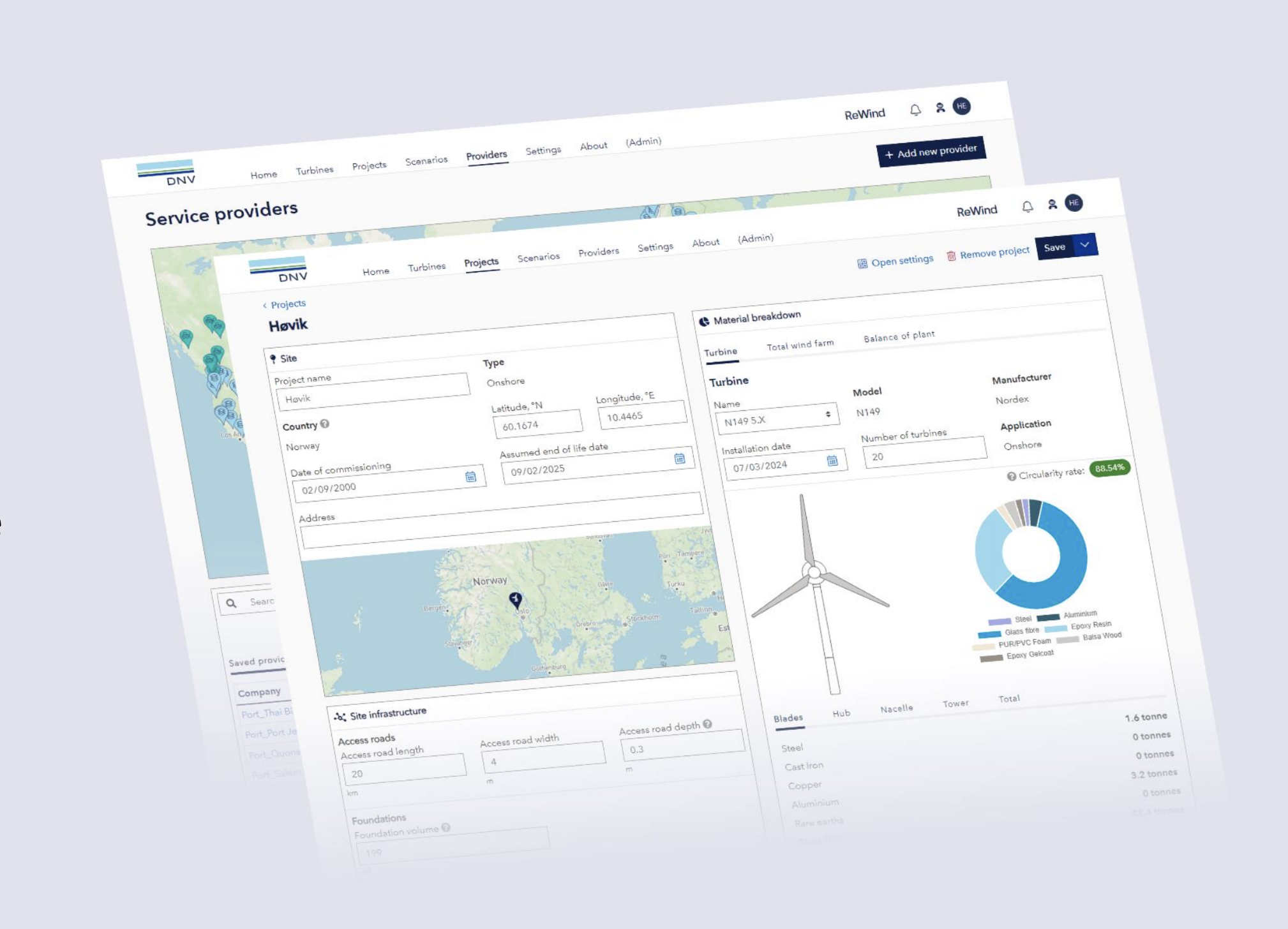Click the map pin marker near Oslo
Screen dimensions: 1288x929
515,600
